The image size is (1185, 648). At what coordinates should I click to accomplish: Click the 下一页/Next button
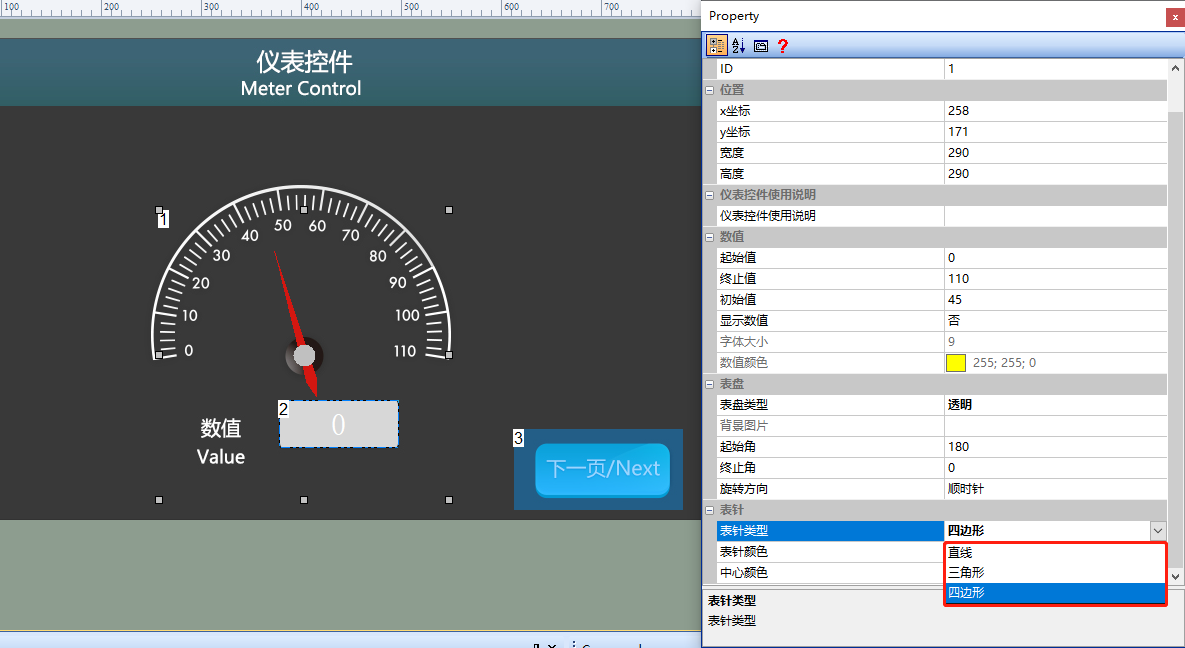click(x=602, y=469)
